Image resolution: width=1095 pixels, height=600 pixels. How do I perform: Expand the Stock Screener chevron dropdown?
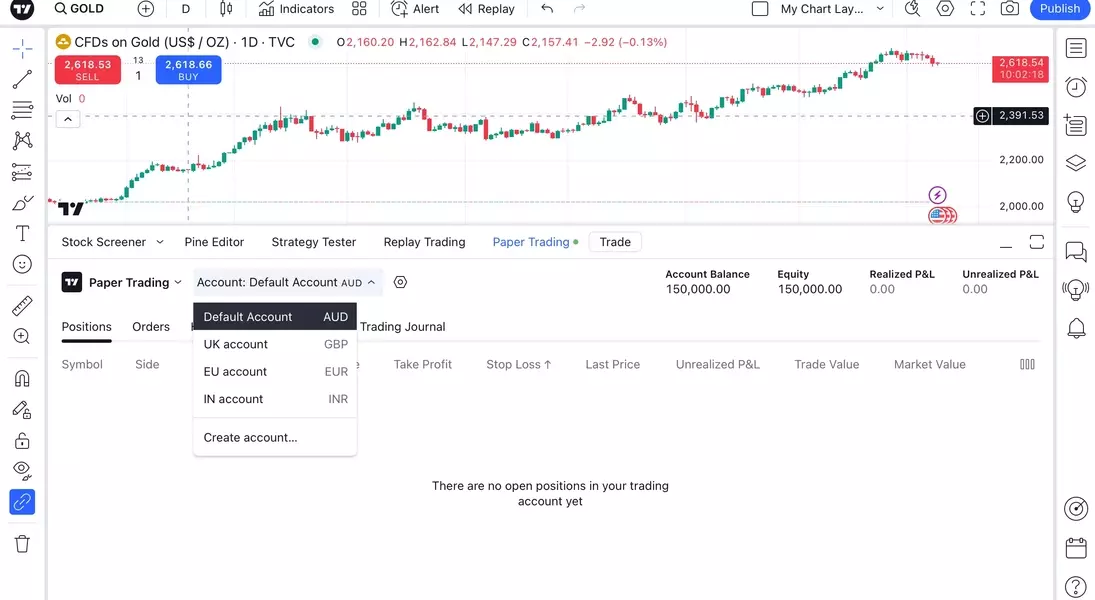(x=160, y=242)
